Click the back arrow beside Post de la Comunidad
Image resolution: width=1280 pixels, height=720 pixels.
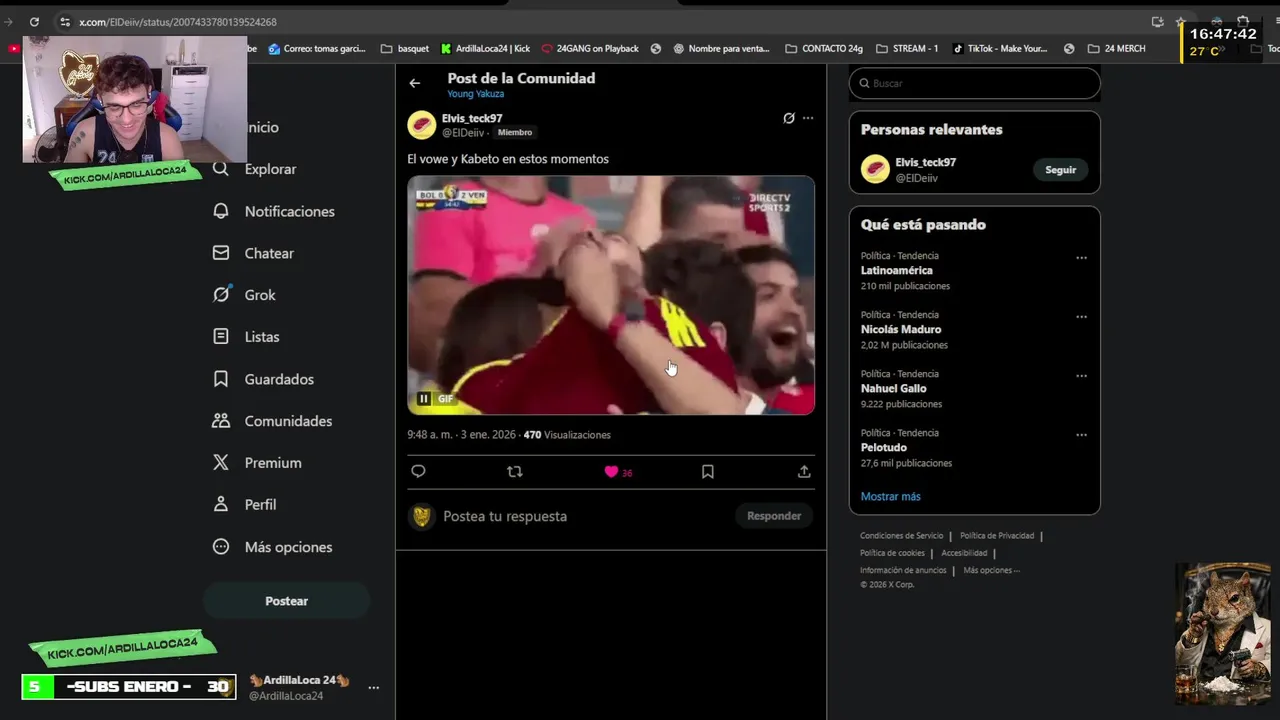tap(415, 83)
